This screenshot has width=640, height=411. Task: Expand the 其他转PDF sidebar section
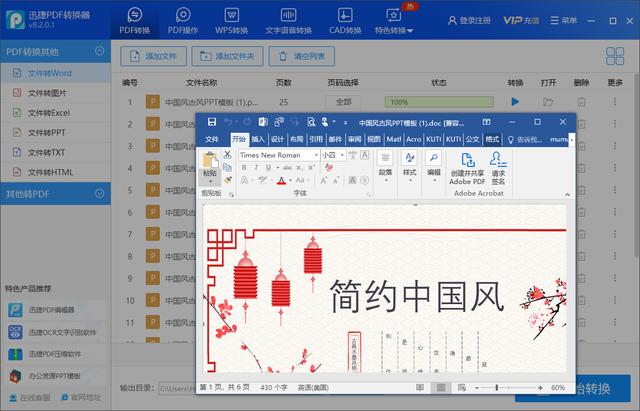[x=99, y=193]
